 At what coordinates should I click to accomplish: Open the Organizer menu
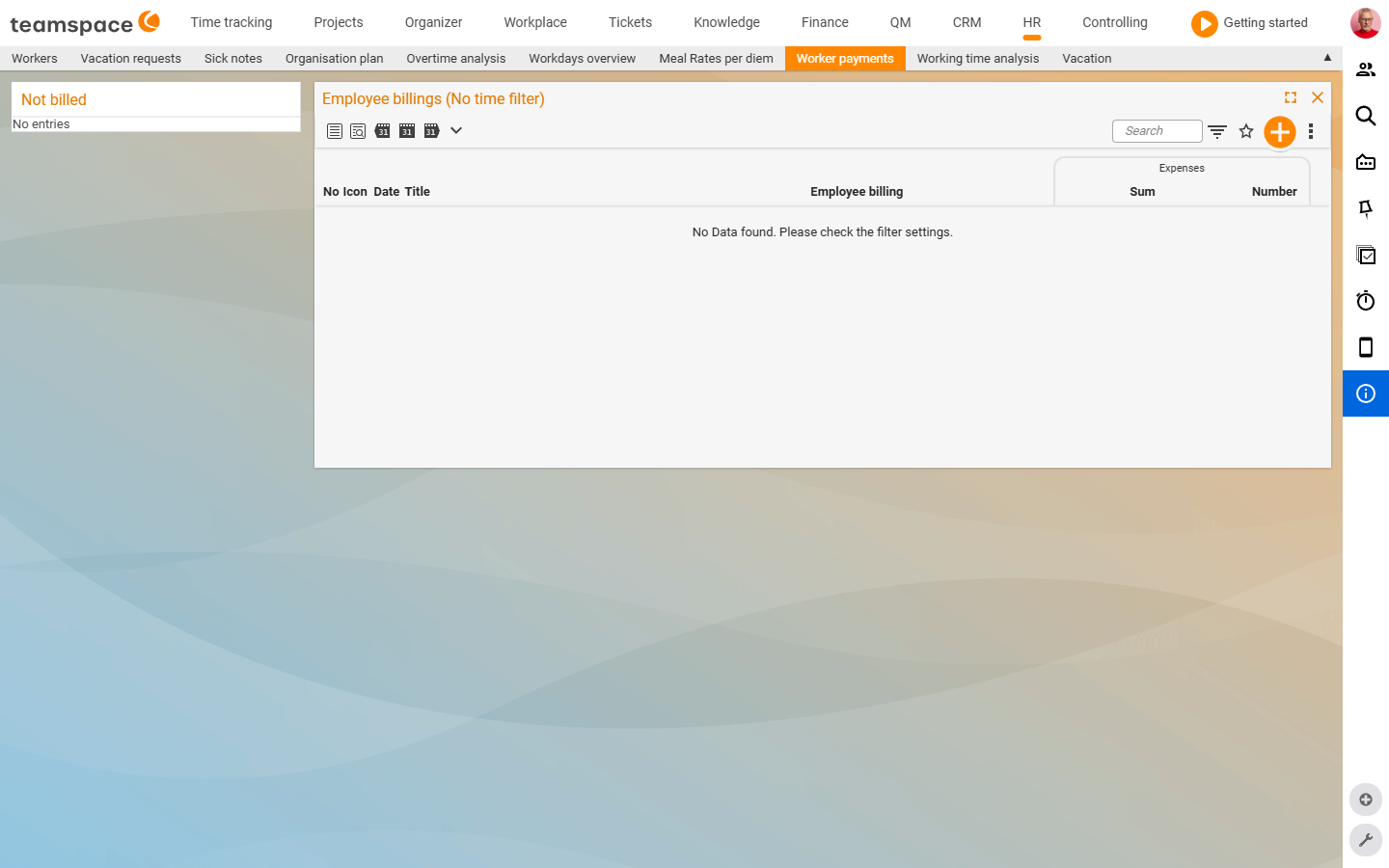433,22
